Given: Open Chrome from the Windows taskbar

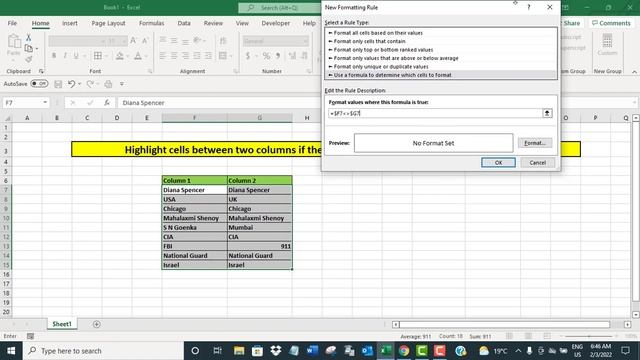Looking at the screenshot, I should click(x=404, y=351).
